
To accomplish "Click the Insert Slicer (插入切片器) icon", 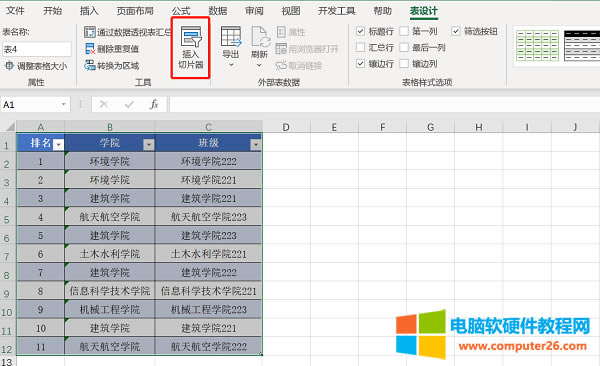I will (x=191, y=38).
